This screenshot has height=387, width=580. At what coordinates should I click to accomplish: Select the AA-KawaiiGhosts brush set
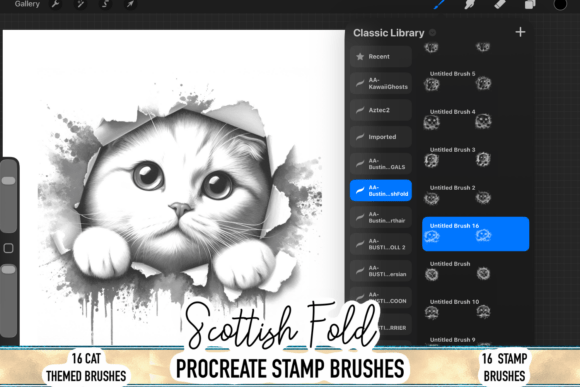381,83
